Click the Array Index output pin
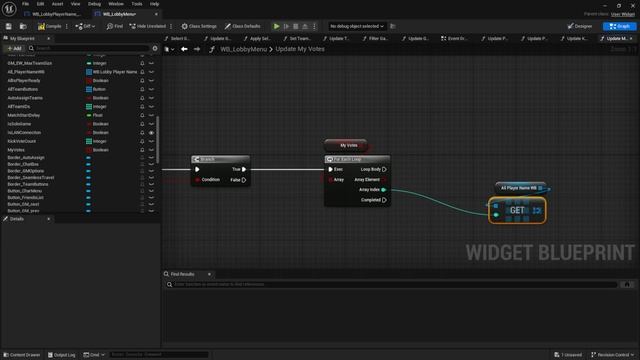The image size is (640, 360). 383,190
